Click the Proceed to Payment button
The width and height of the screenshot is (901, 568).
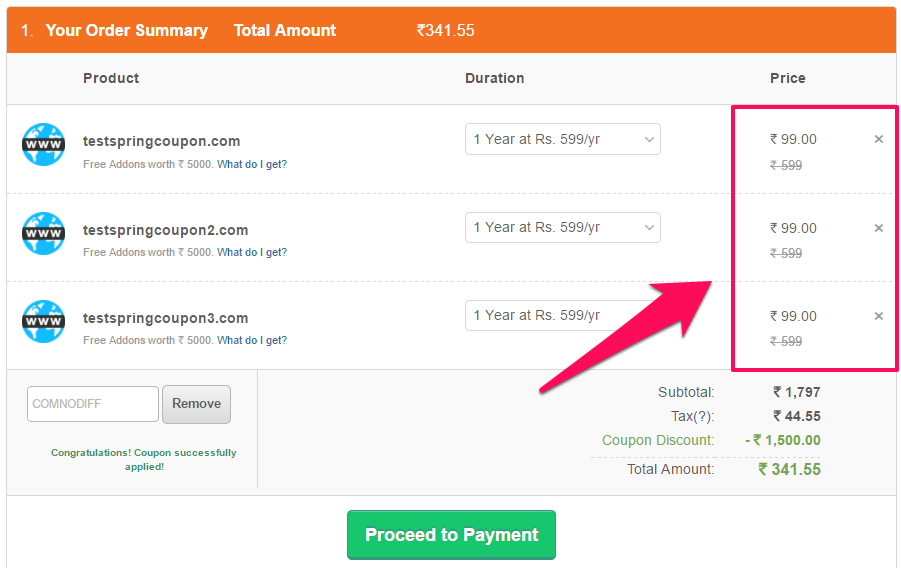tap(451, 535)
